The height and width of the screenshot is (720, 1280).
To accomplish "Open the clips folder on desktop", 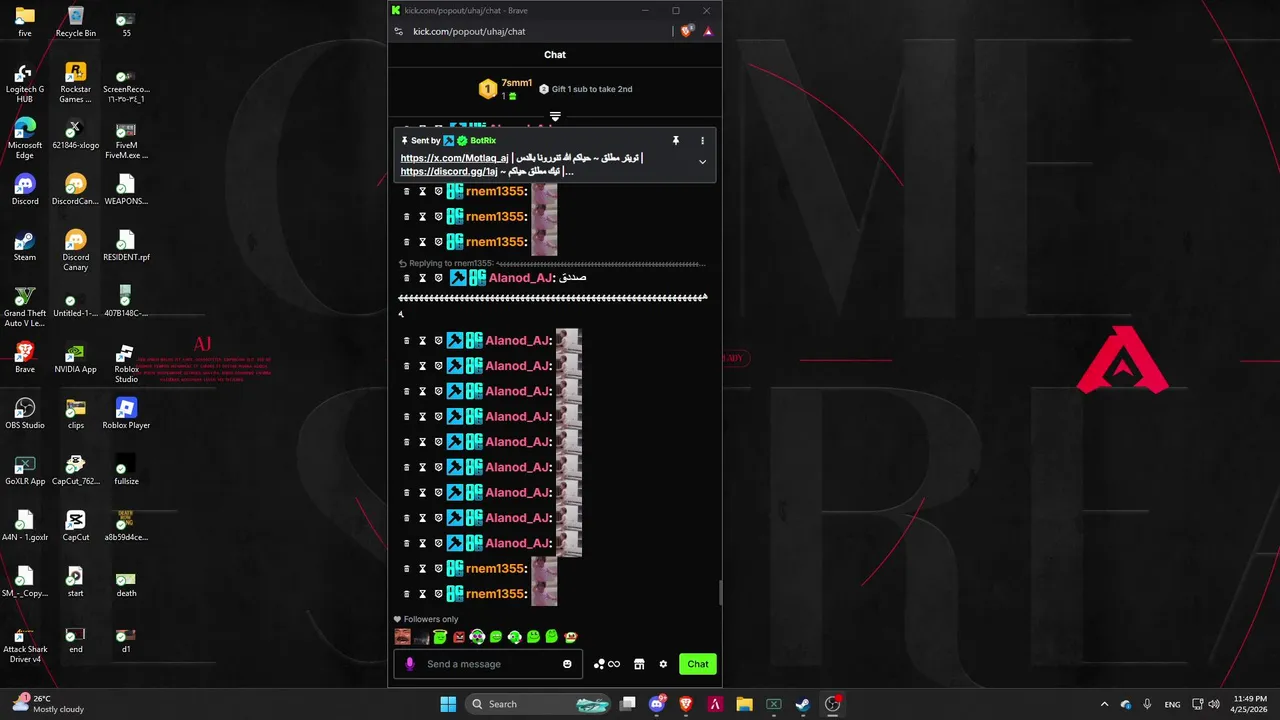I will pyautogui.click(x=75, y=413).
